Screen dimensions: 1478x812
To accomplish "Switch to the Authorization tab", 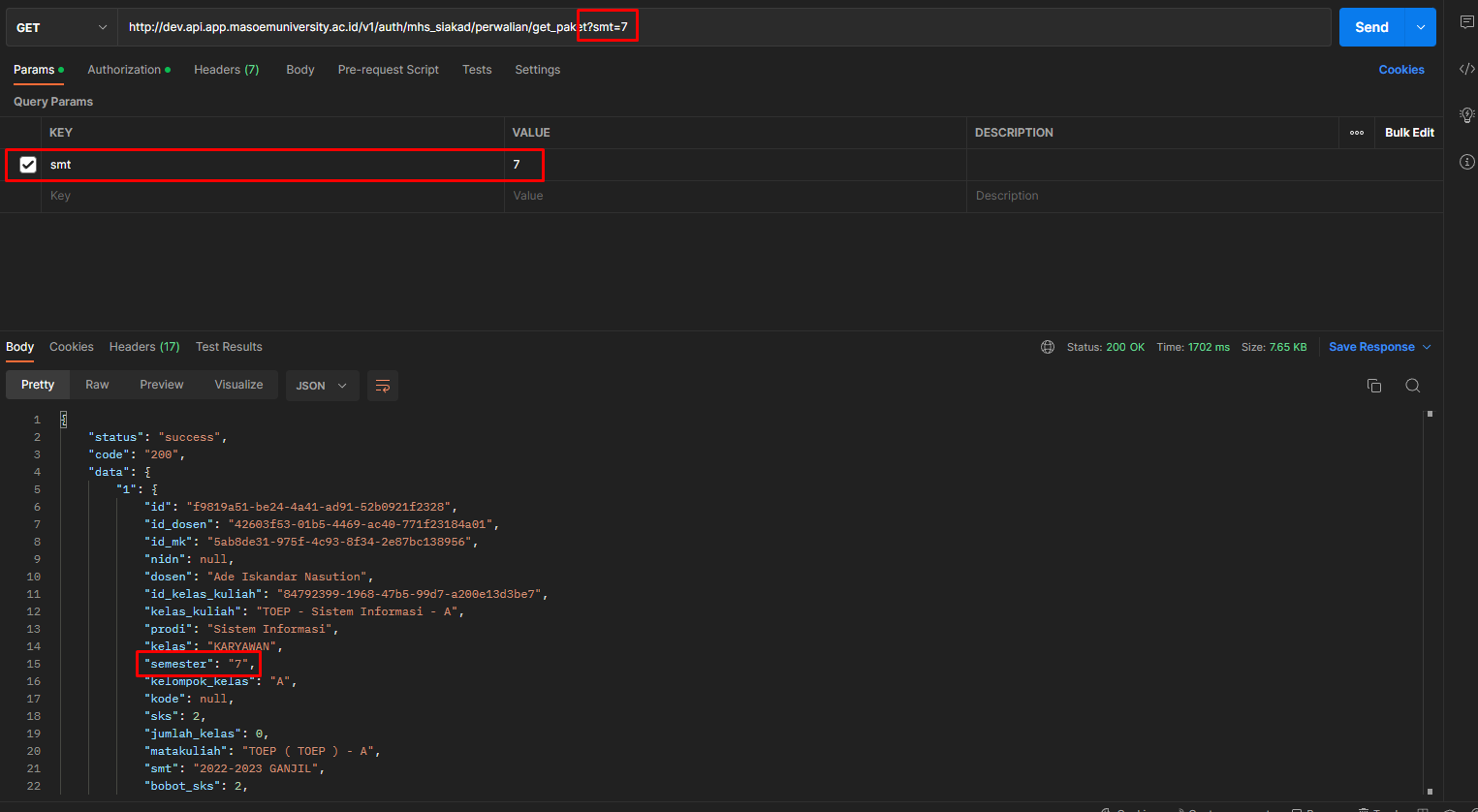I will point(129,70).
